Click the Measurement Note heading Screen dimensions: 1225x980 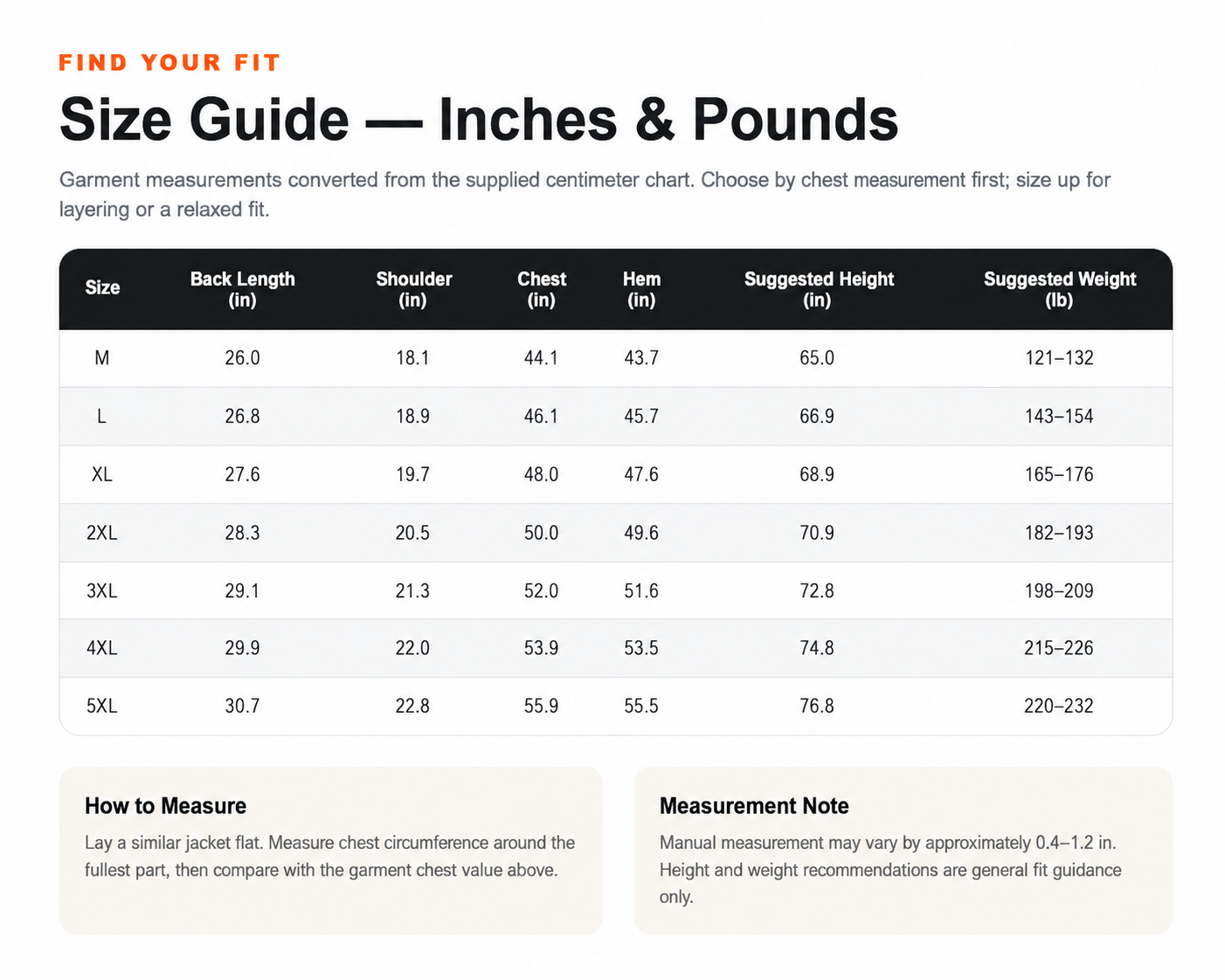point(754,805)
